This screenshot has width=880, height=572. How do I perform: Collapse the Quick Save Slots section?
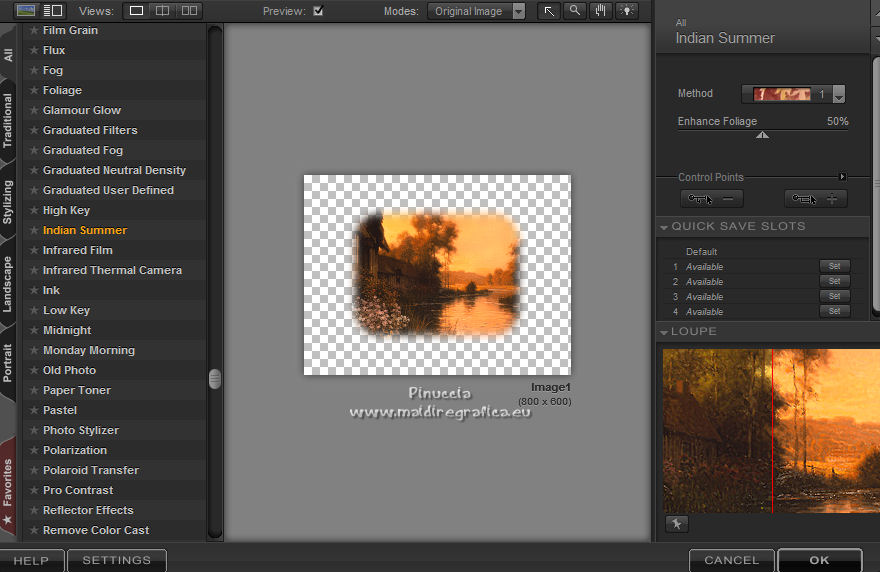pyautogui.click(x=664, y=227)
